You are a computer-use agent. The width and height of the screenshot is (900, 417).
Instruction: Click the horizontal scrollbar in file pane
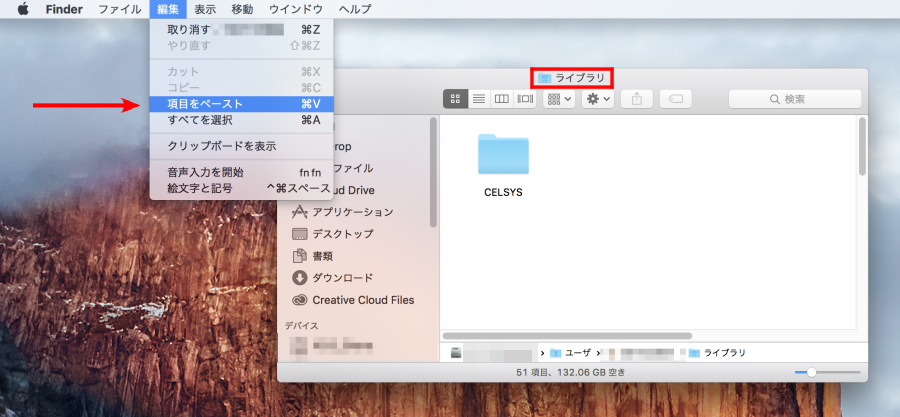[x=567, y=336]
